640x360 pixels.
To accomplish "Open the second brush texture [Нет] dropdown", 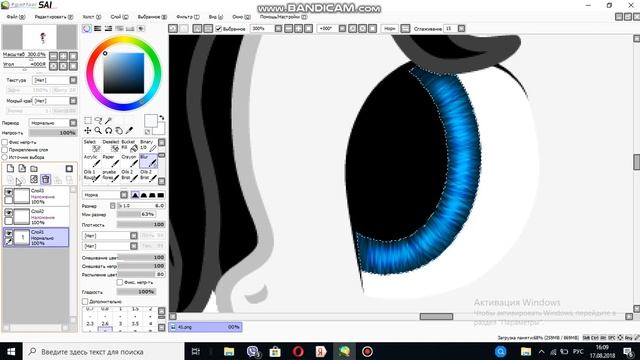I will 133,246.
